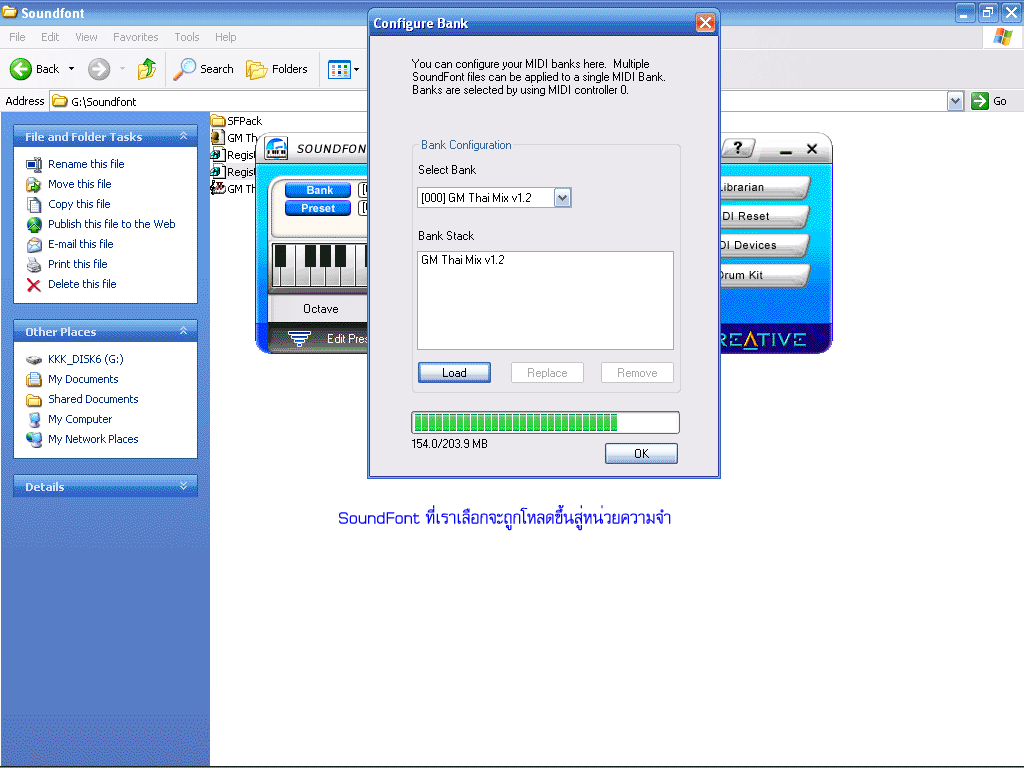Open Search magnifier in Explorer toolbar
The height and width of the screenshot is (768, 1024).
click(x=185, y=69)
